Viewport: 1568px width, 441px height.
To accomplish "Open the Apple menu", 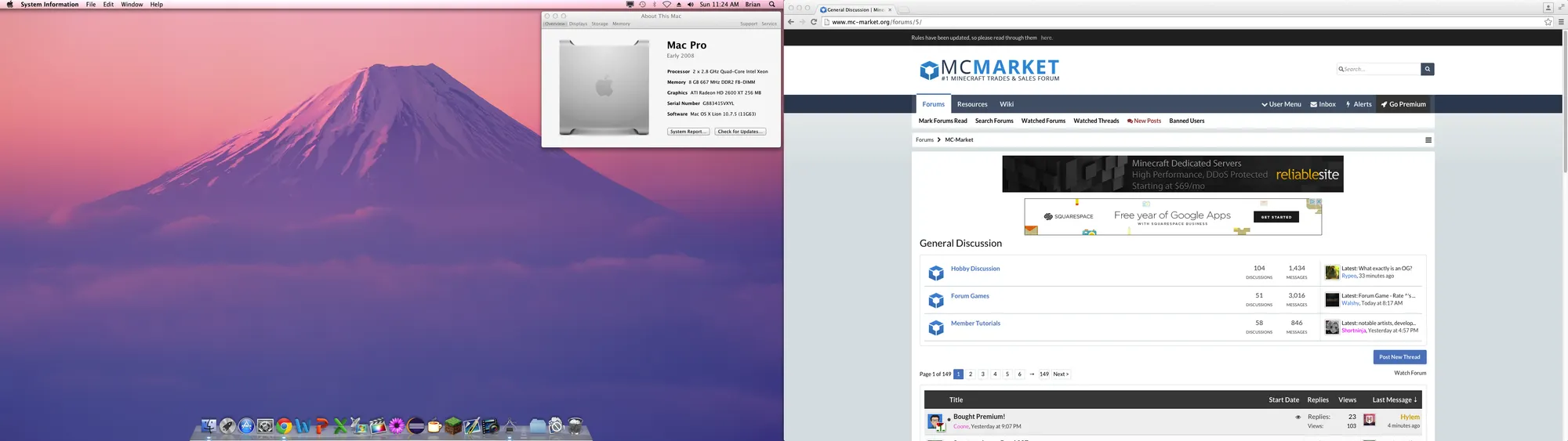I will click(9, 4).
